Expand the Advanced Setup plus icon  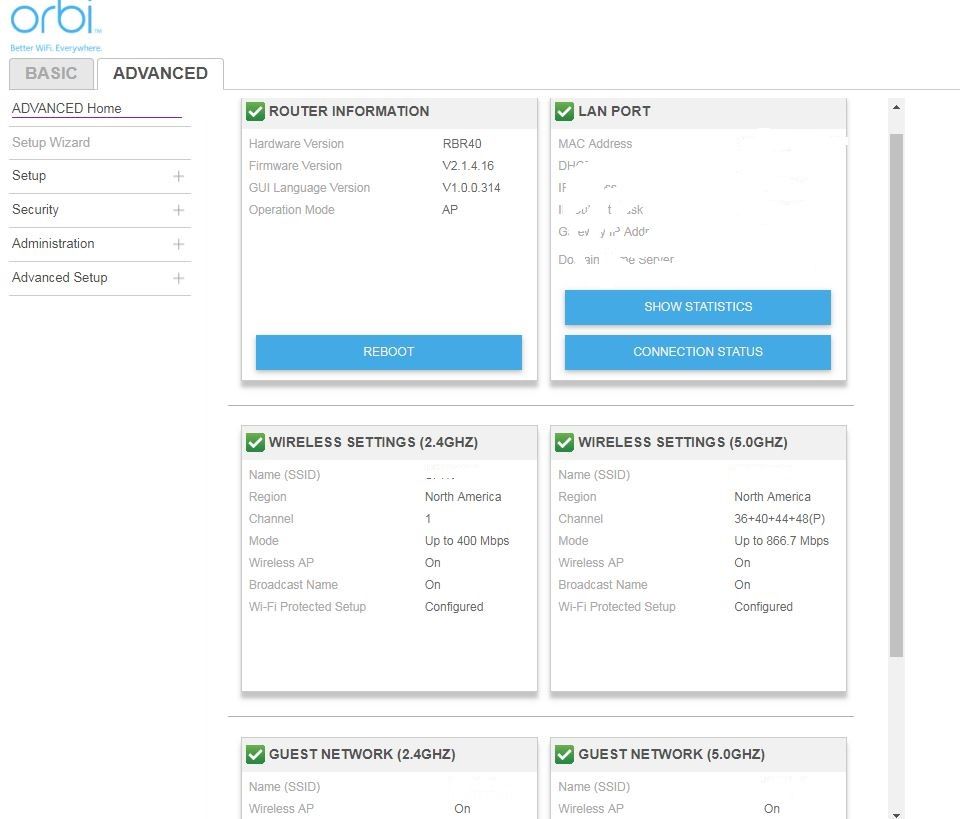[x=178, y=278]
